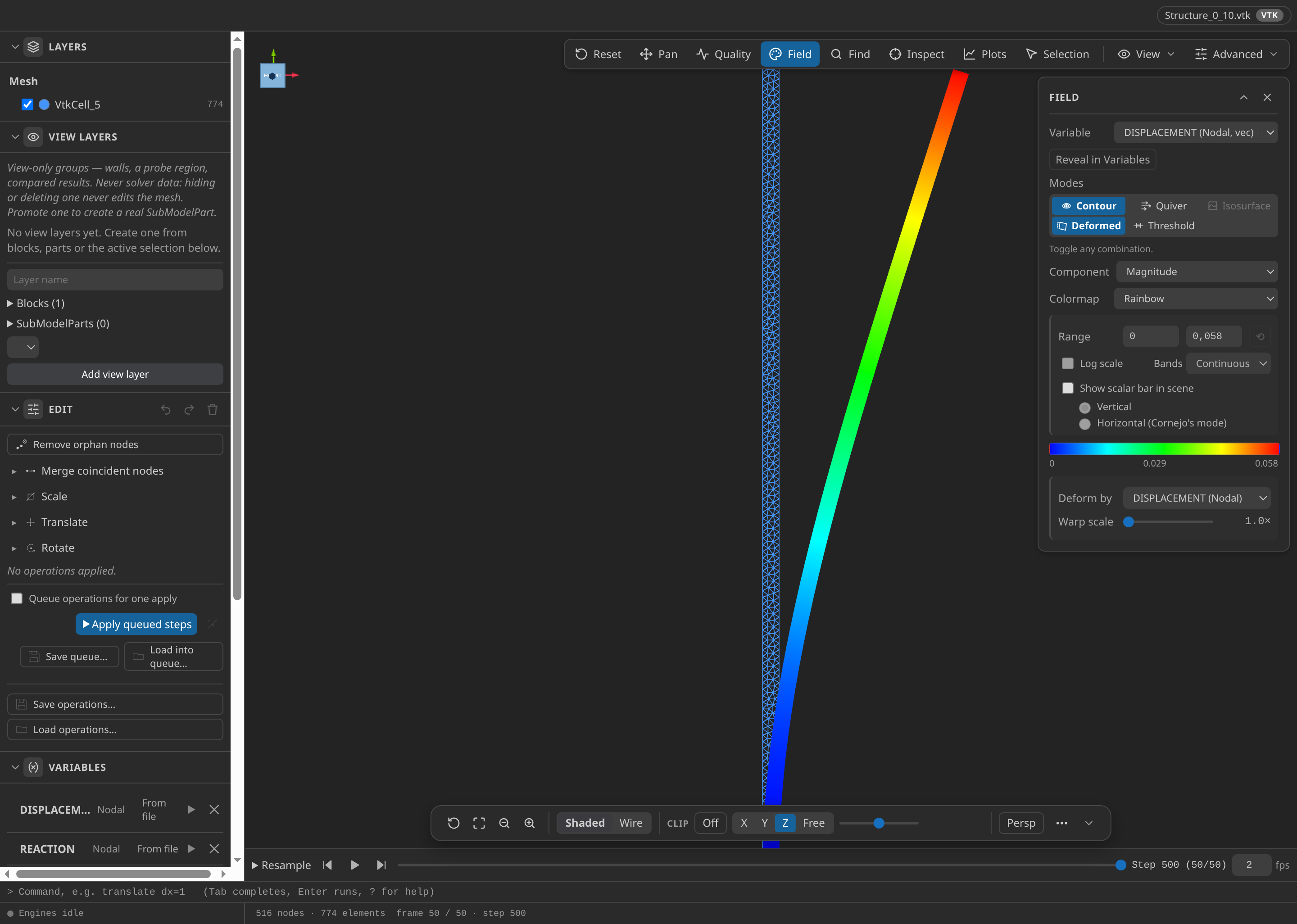This screenshot has width=1297, height=924.
Task: Enable the Log scale checkbox
Action: 1068,363
